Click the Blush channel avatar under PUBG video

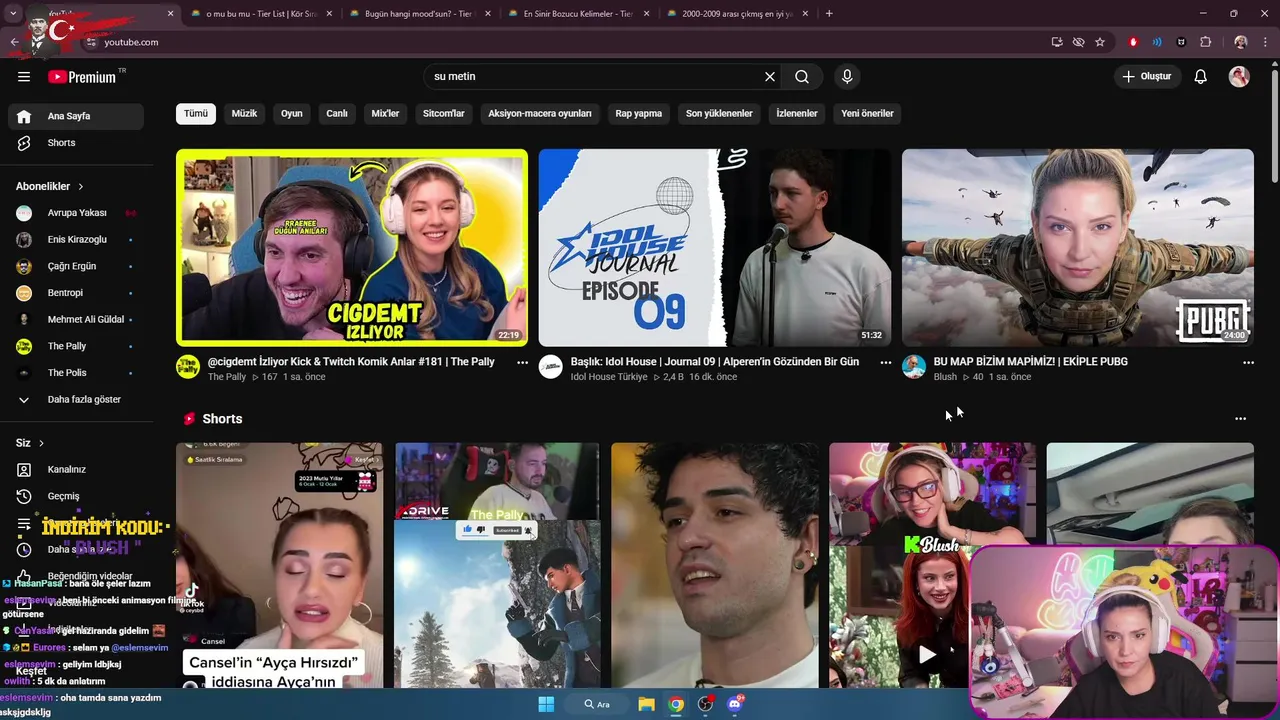coord(914,367)
